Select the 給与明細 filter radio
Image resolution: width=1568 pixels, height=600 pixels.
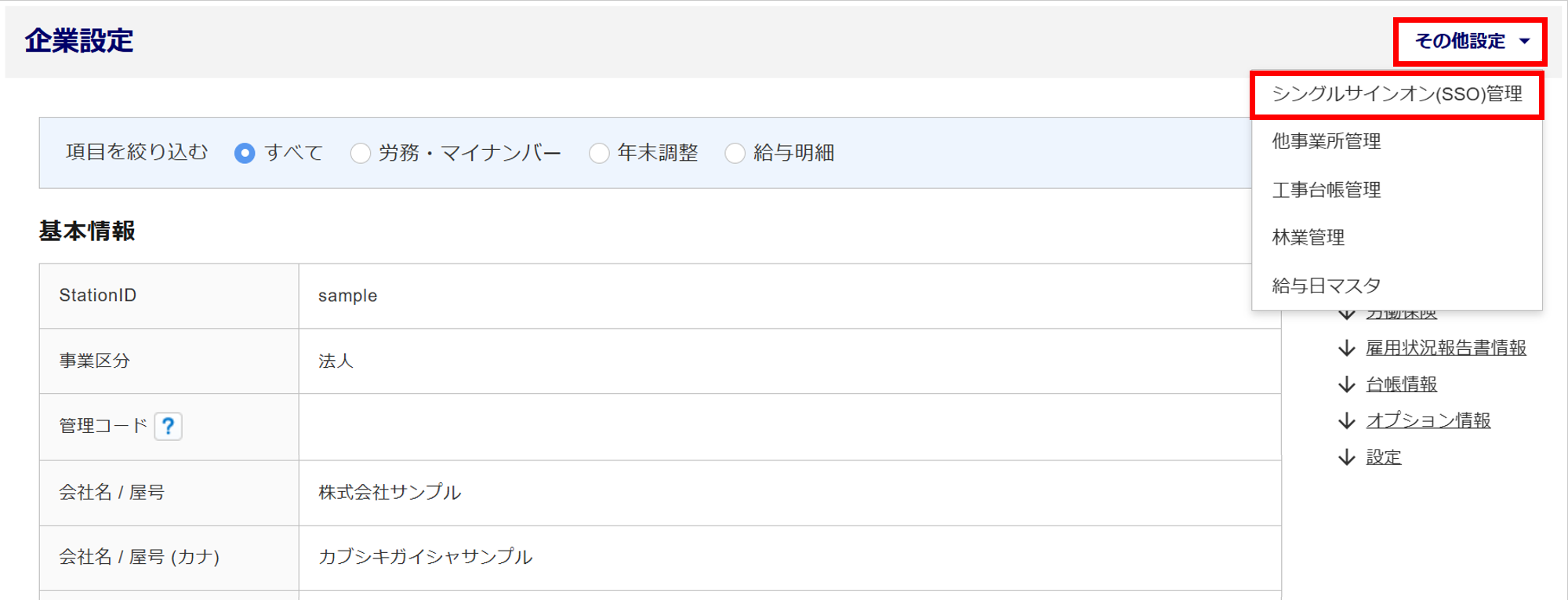click(x=735, y=153)
